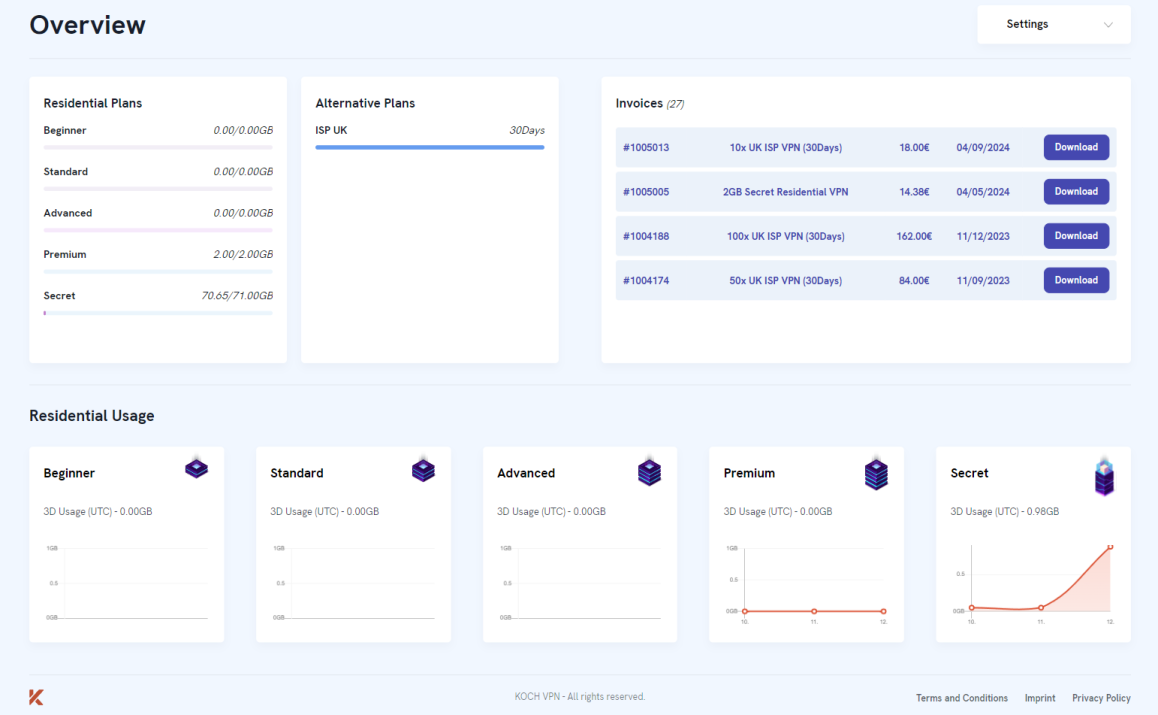The width and height of the screenshot is (1158, 715).
Task: Click the 14.38€ invoice amount
Action: (914, 192)
